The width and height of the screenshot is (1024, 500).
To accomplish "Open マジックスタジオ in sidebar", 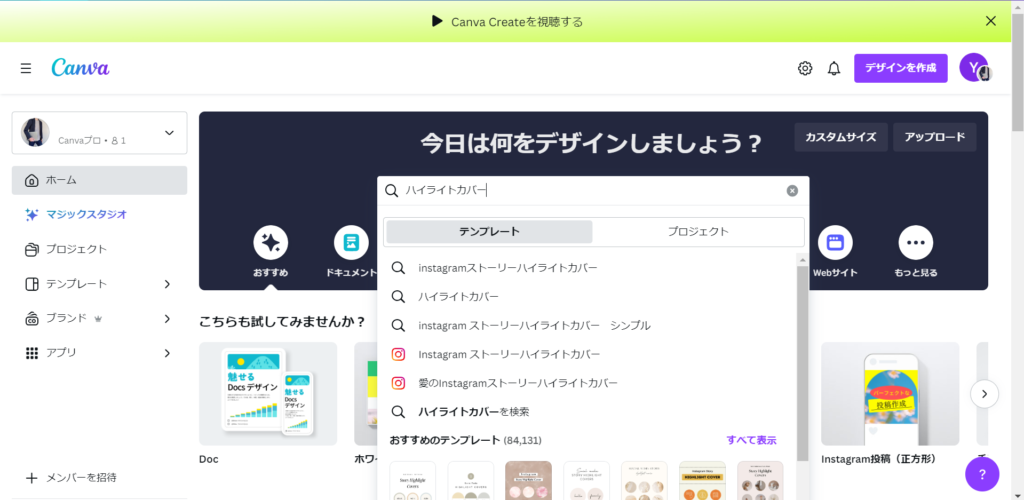I will (x=99, y=214).
